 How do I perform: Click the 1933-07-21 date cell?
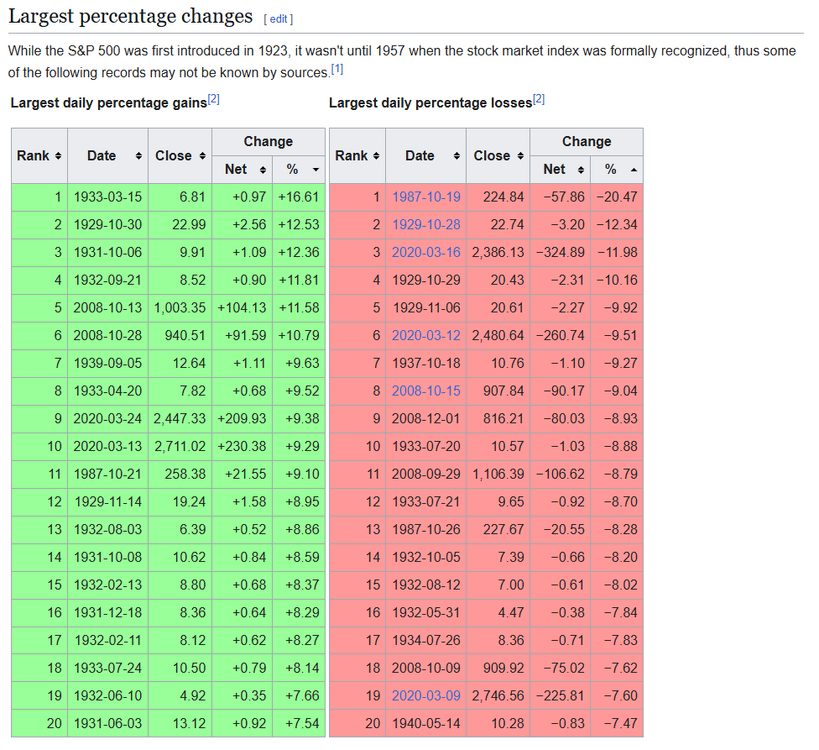426,501
